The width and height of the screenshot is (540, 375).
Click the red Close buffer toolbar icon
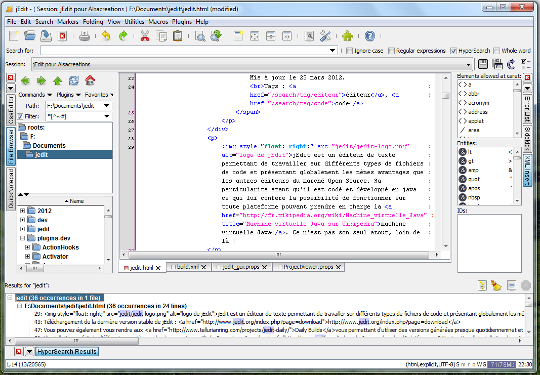click(62, 36)
